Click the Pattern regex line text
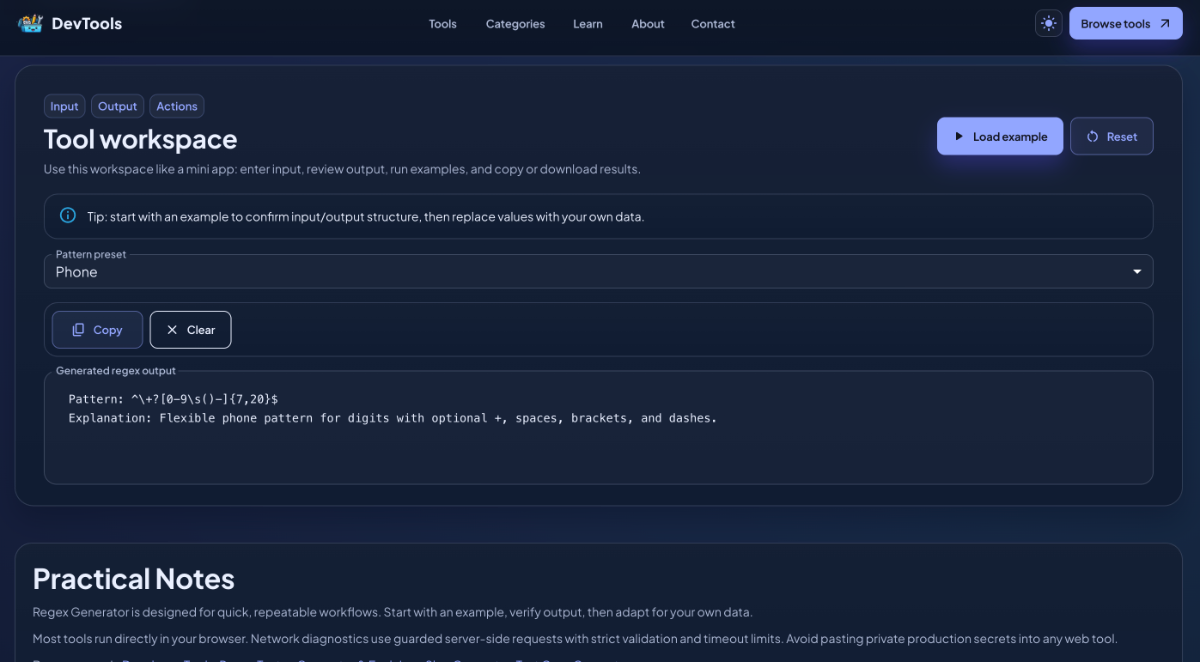The width and height of the screenshot is (1200, 662). [173, 398]
